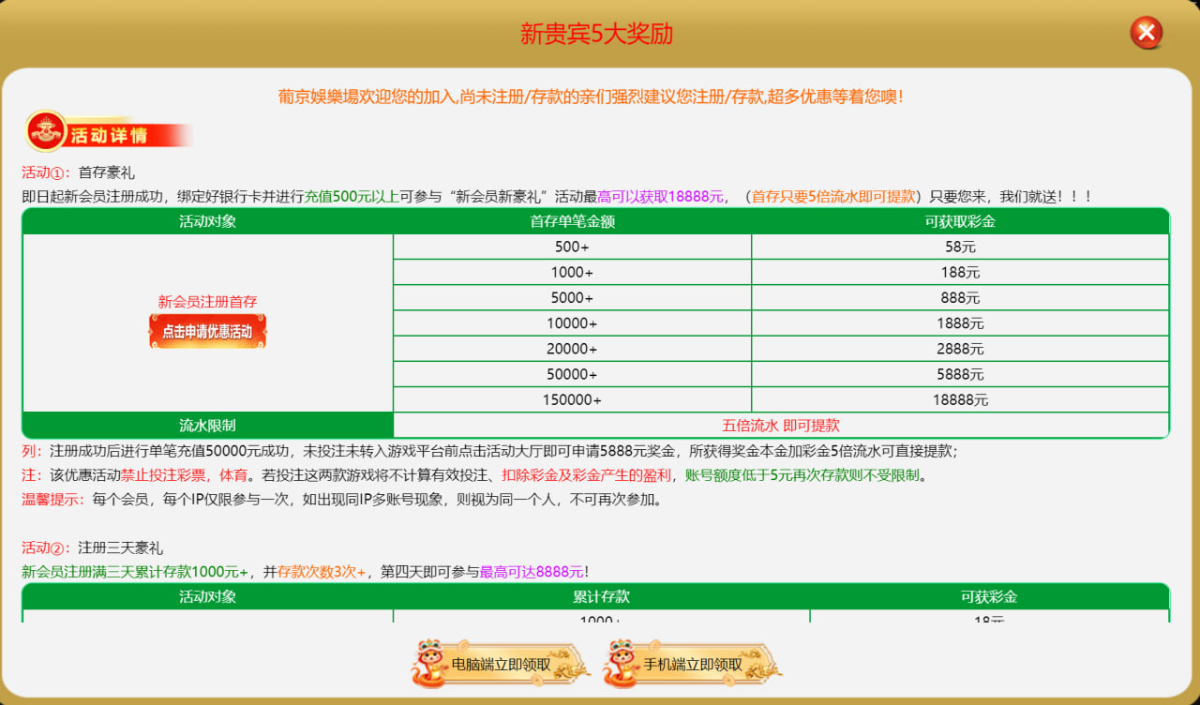Click the 充值500元以上 green text
This screenshot has width=1200, height=705.
(x=351, y=196)
